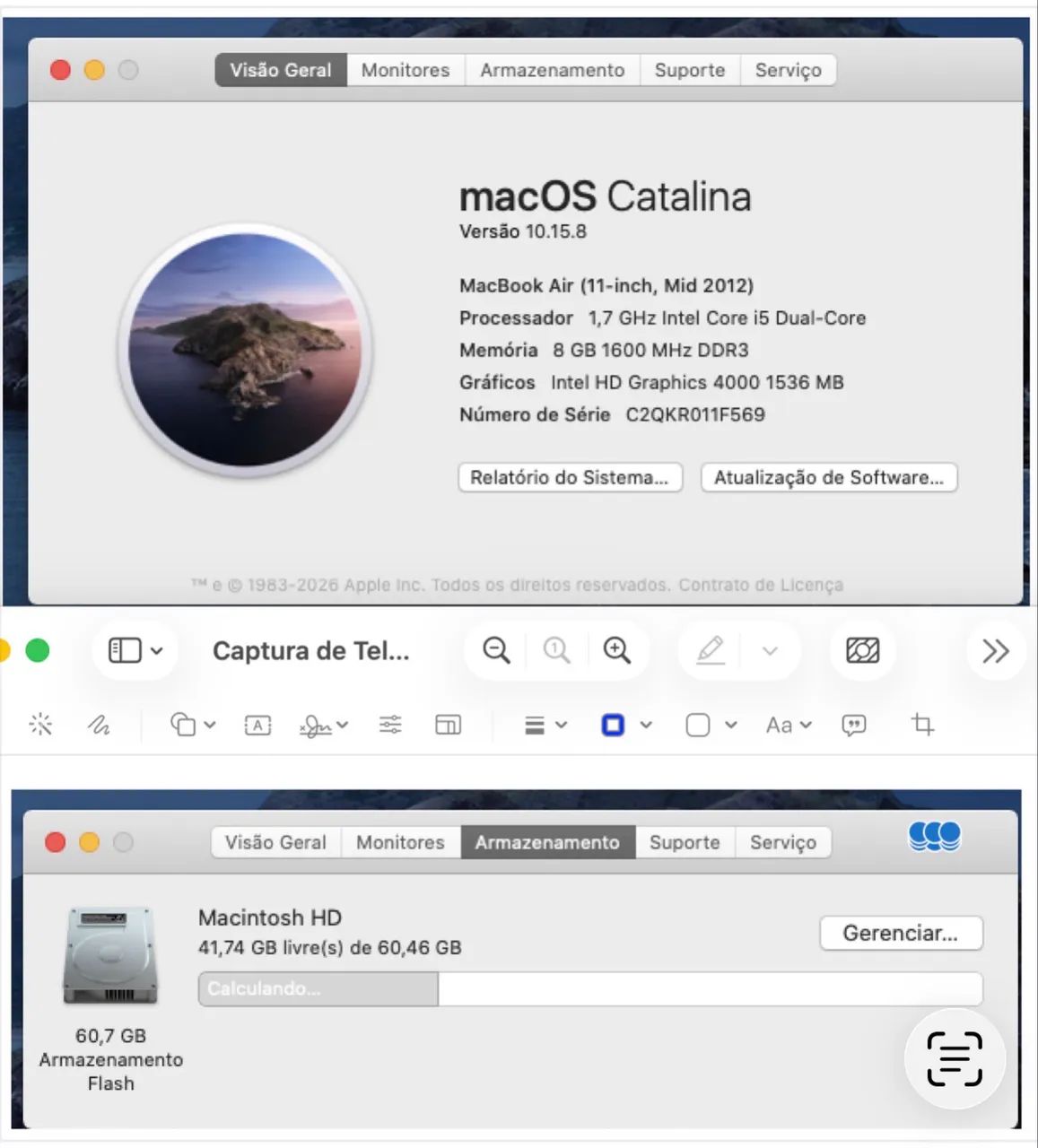Click the Sign signature tool icon

pos(315,725)
